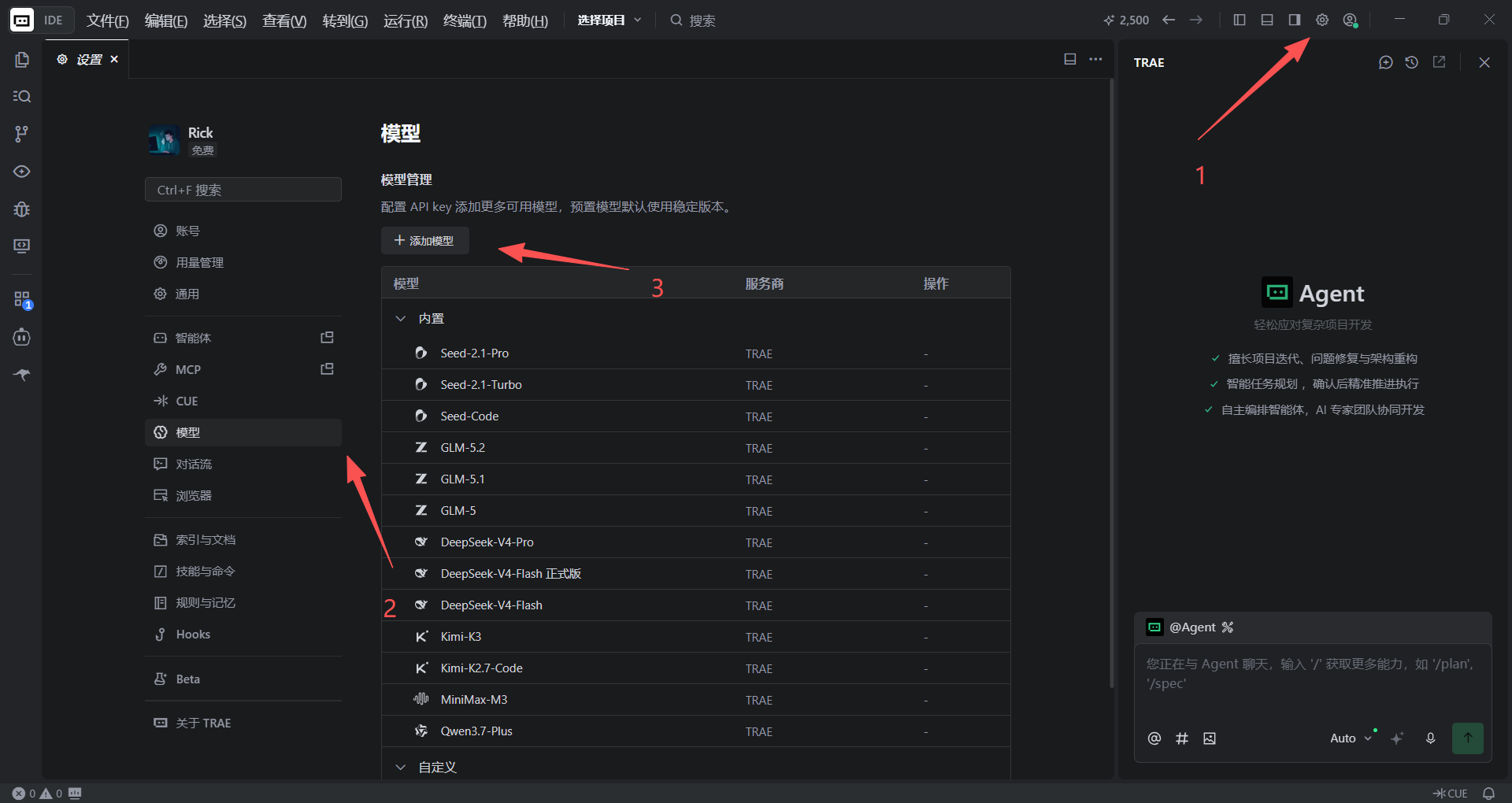Viewport: 1512px width, 803px height.
Task: Click the bird-shaped icon in the activity bar
Action: coord(22,375)
